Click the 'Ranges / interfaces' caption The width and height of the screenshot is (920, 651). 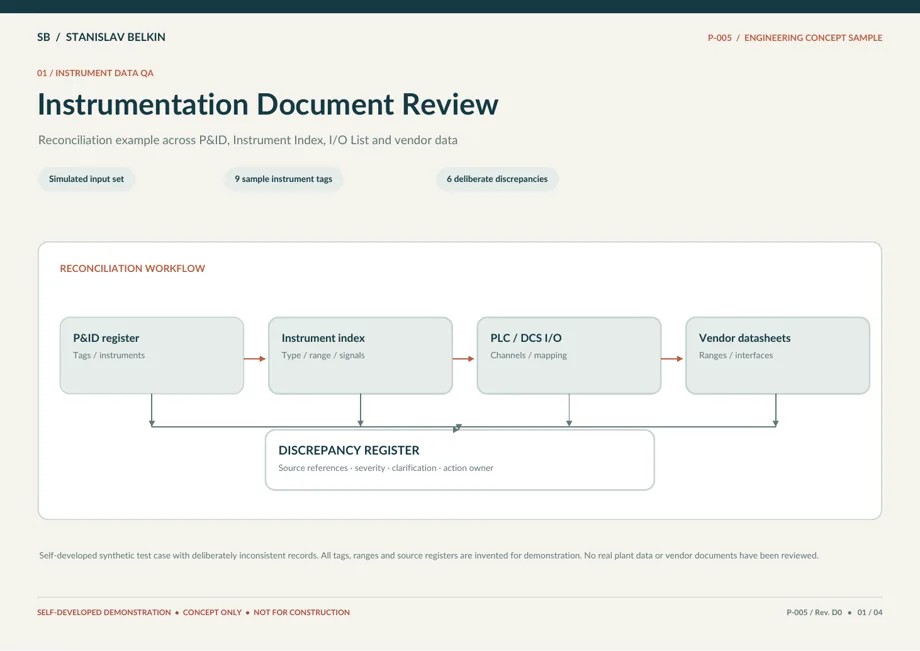736,355
